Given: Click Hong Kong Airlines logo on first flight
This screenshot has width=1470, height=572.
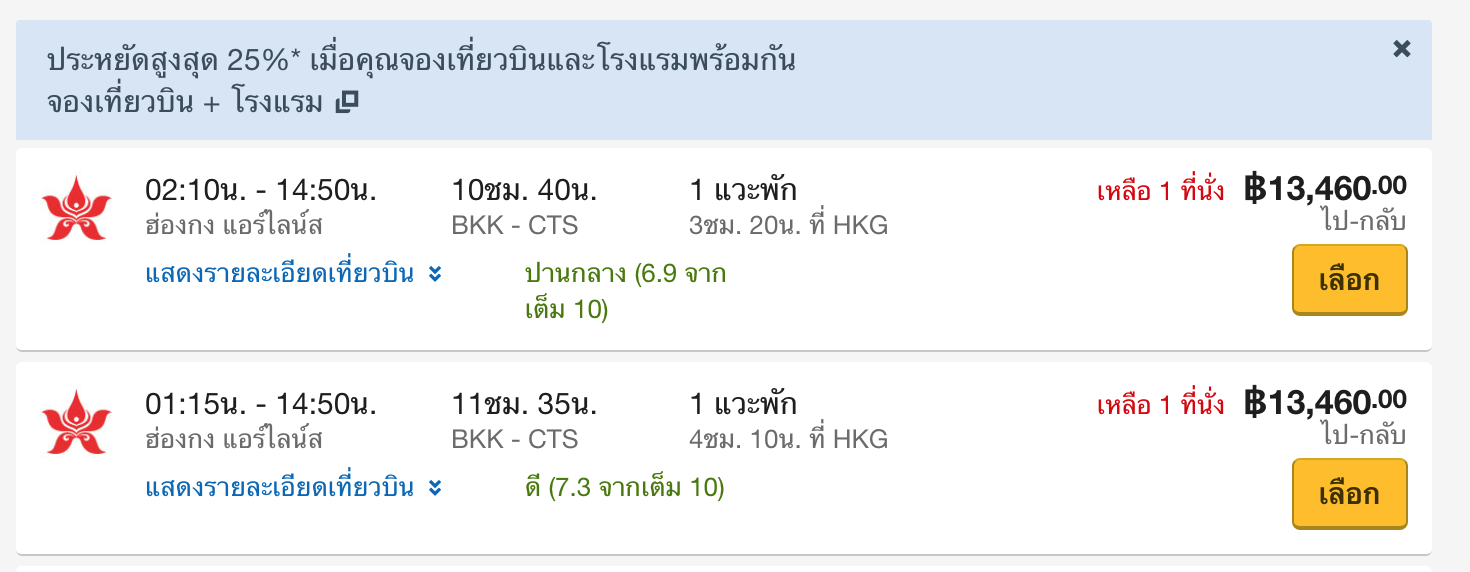Looking at the screenshot, I should click(x=76, y=208).
